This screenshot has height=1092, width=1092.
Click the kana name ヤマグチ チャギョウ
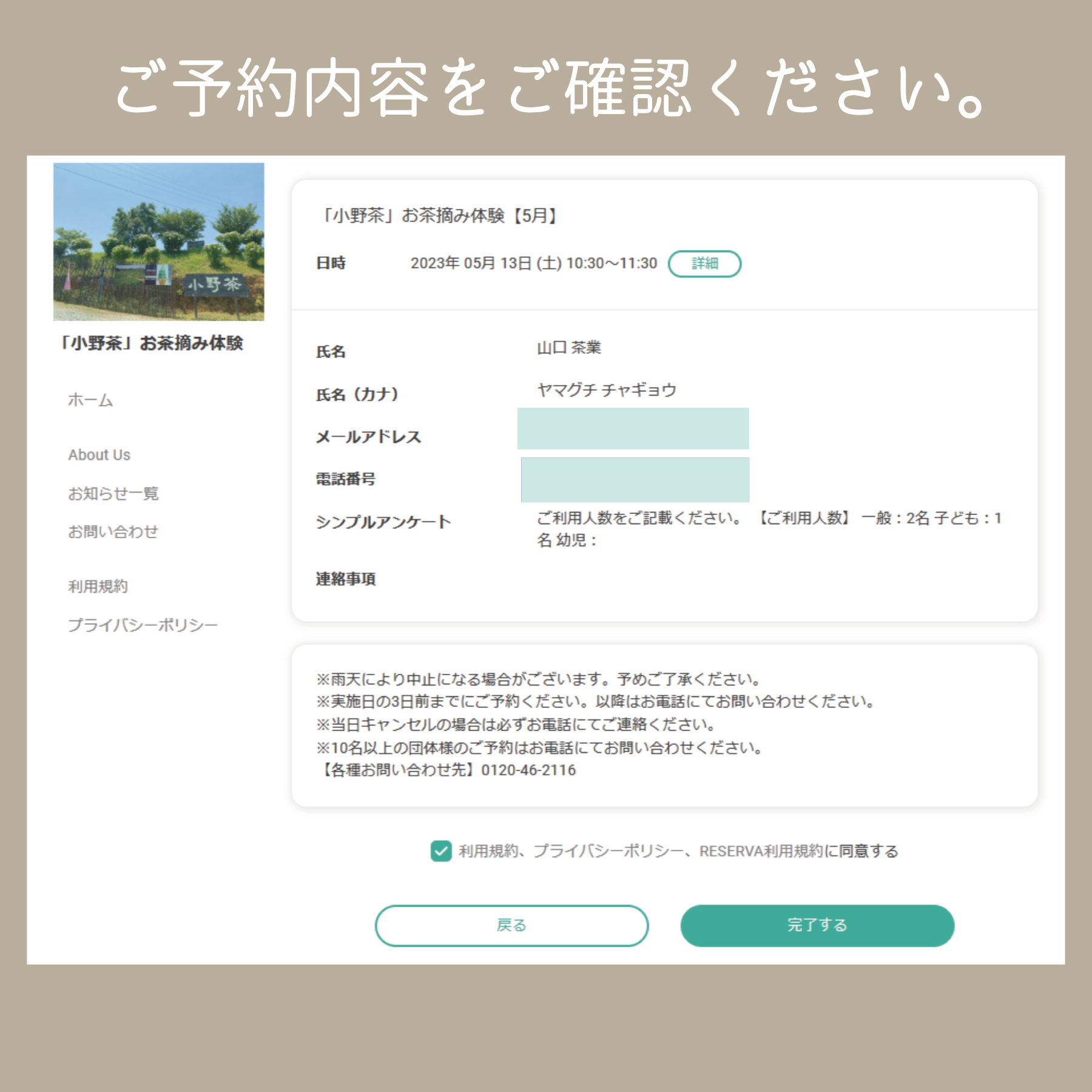[606, 390]
